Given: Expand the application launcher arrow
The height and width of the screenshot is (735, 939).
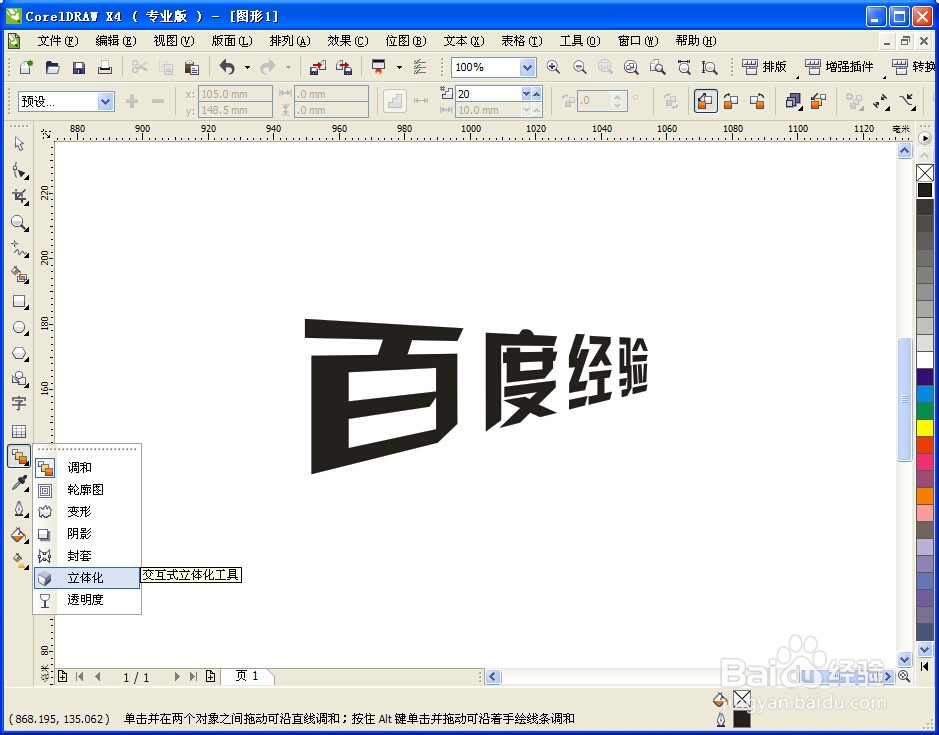Looking at the screenshot, I should click(399, 68).
